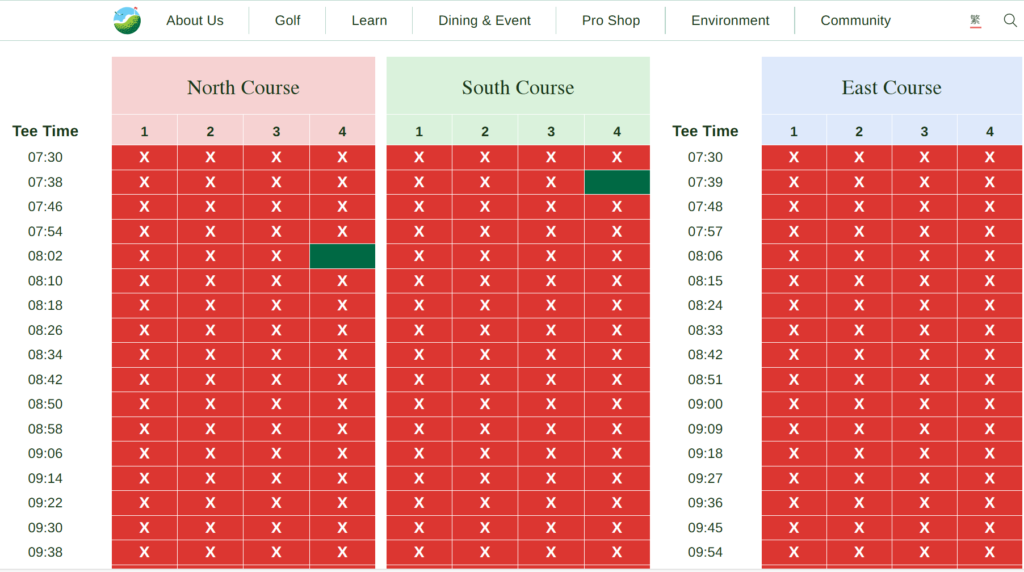Open the Pro Shop menu
The height and width of the screenshot is (572, 1024).
610,20
